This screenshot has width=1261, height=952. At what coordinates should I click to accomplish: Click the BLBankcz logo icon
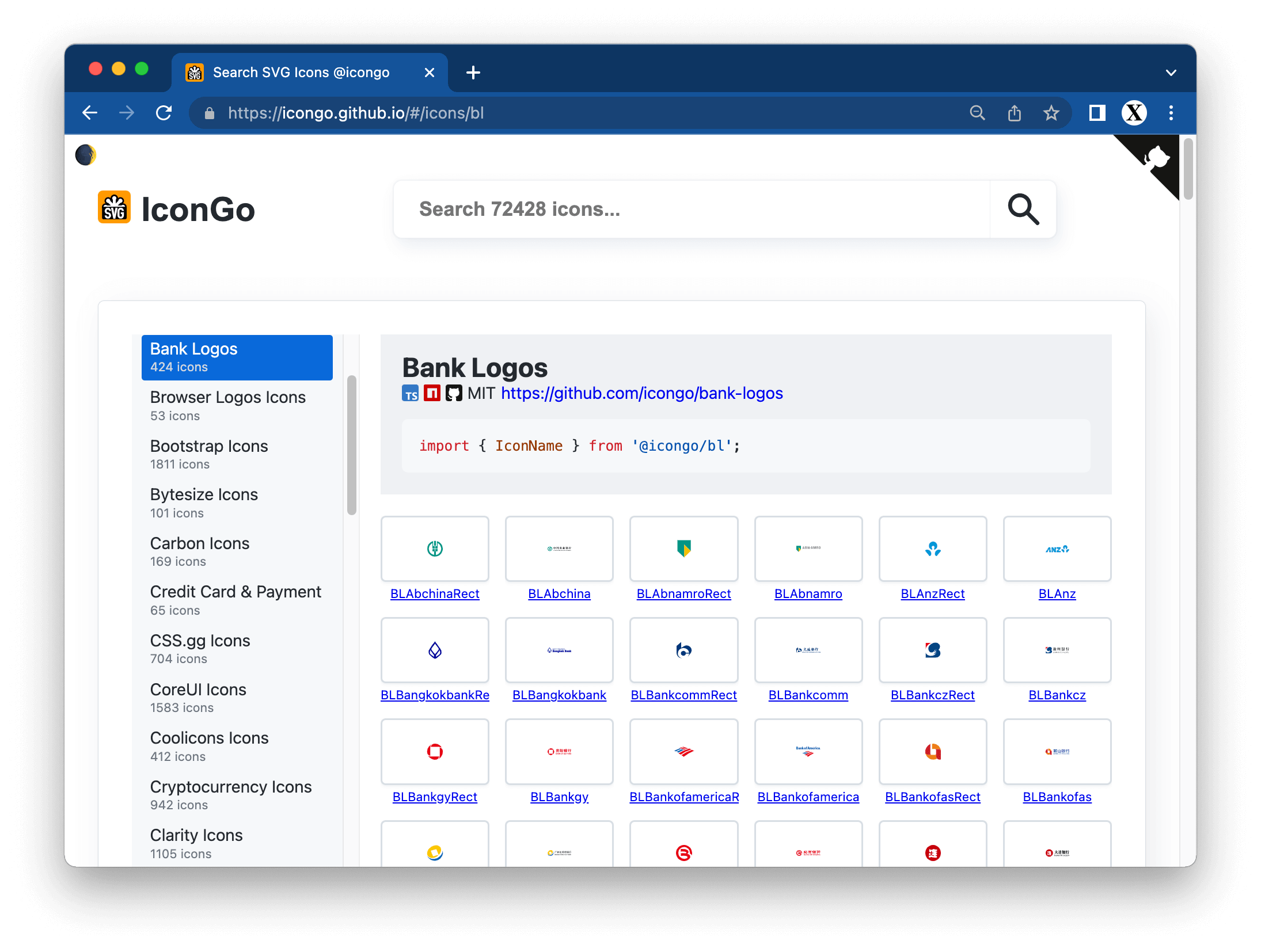[x=1056, y=650]
